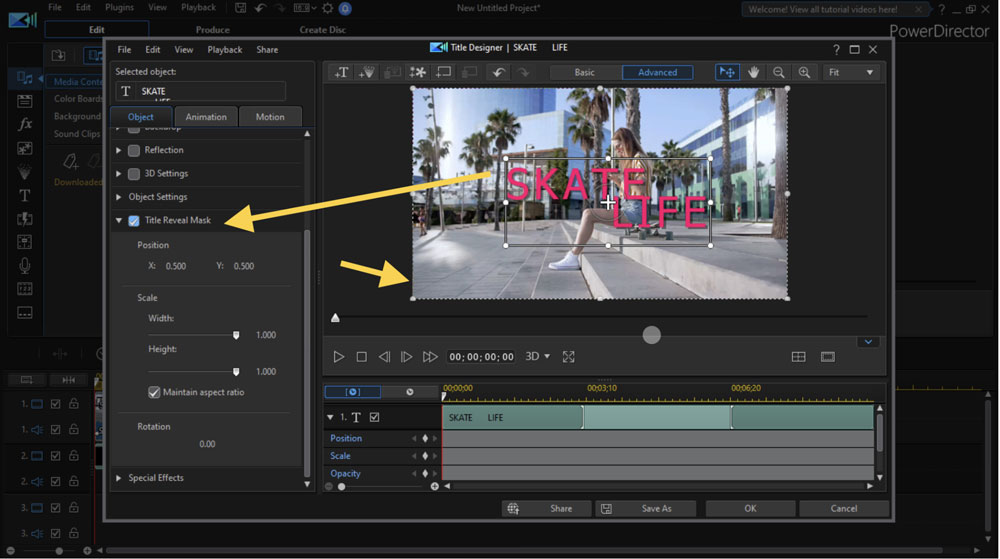1000x559 pixels.
Task: Open the Fit zoom dropdown
Action: click(851, 72)
